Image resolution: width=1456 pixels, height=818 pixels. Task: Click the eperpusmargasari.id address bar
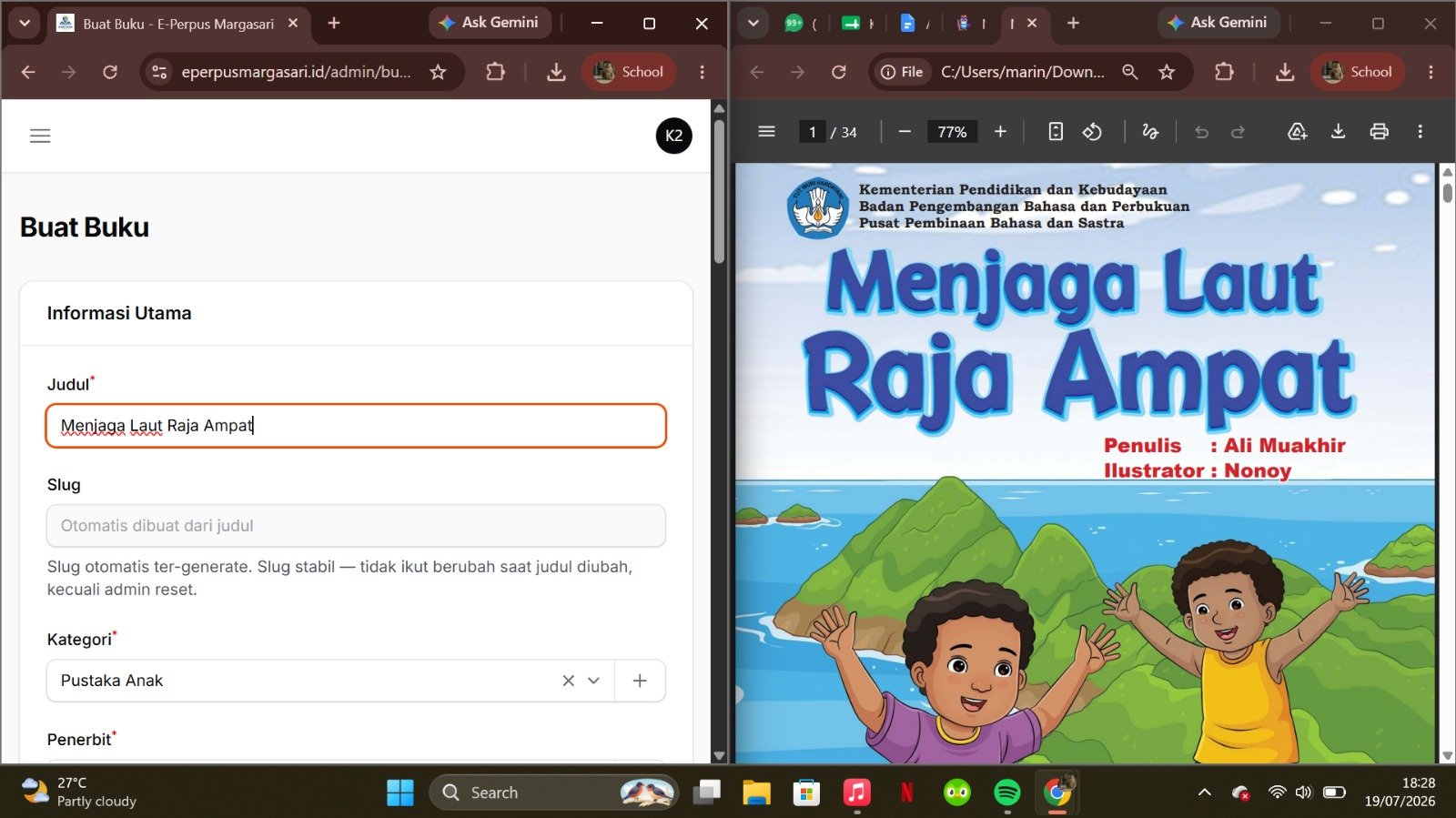tap(296, 72)
